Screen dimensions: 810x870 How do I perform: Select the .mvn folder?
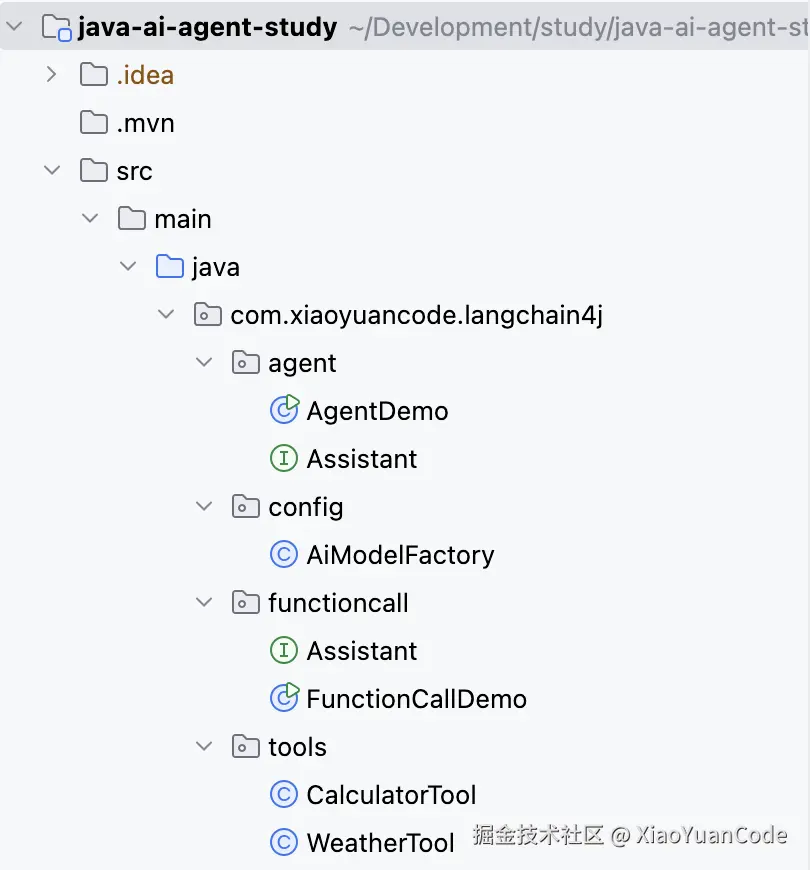pyautogui.click(x=143, y=122)
